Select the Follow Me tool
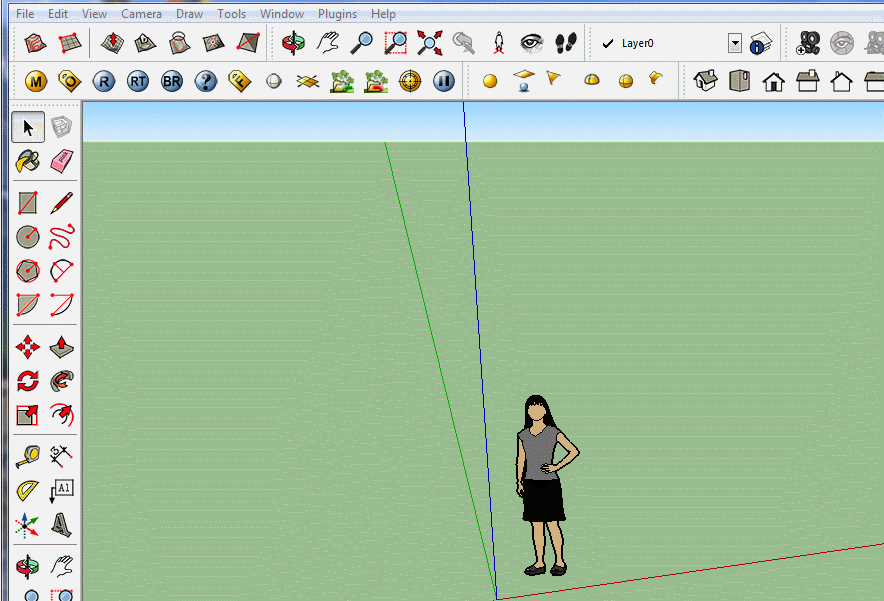The image size is (884, 601). point(61,381)
